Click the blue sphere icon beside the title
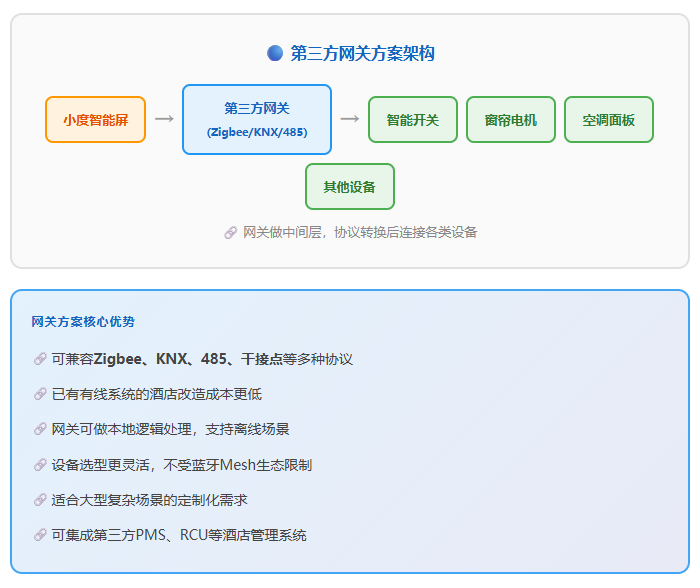The width and height of the screenshot is (700, 588). (275, 53)
